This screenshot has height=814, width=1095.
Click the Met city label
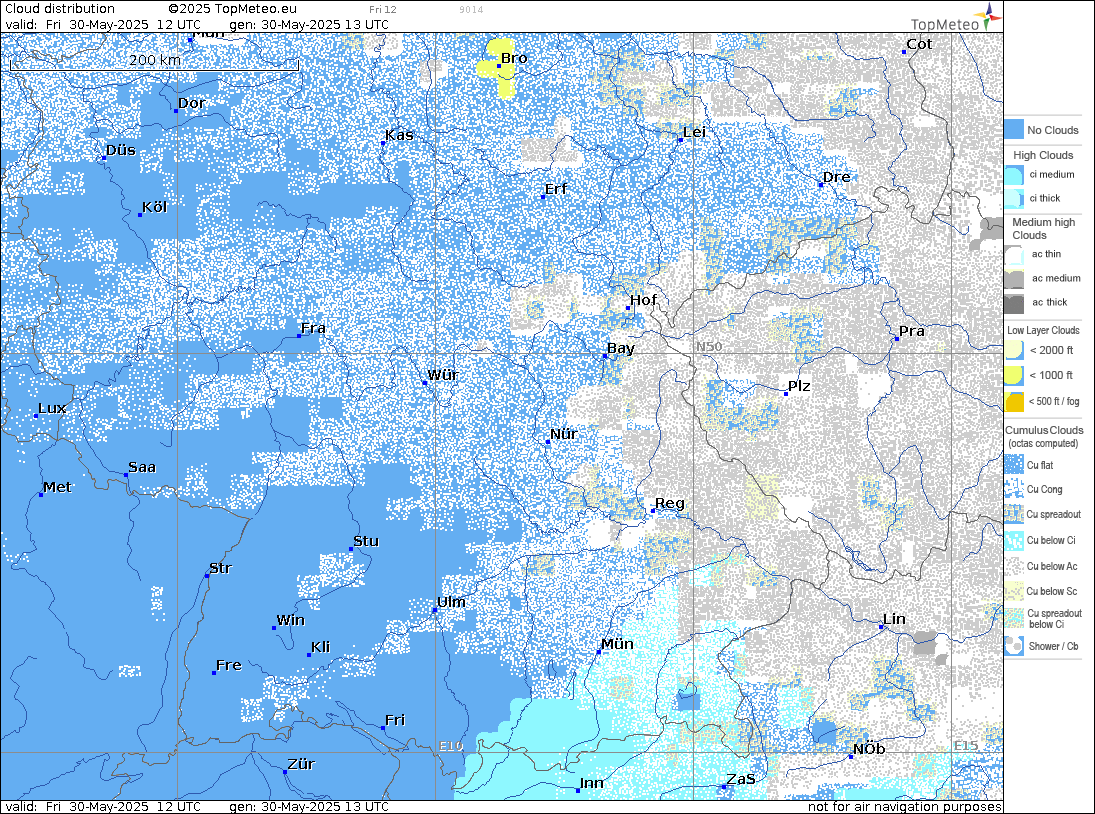(57, 487)
